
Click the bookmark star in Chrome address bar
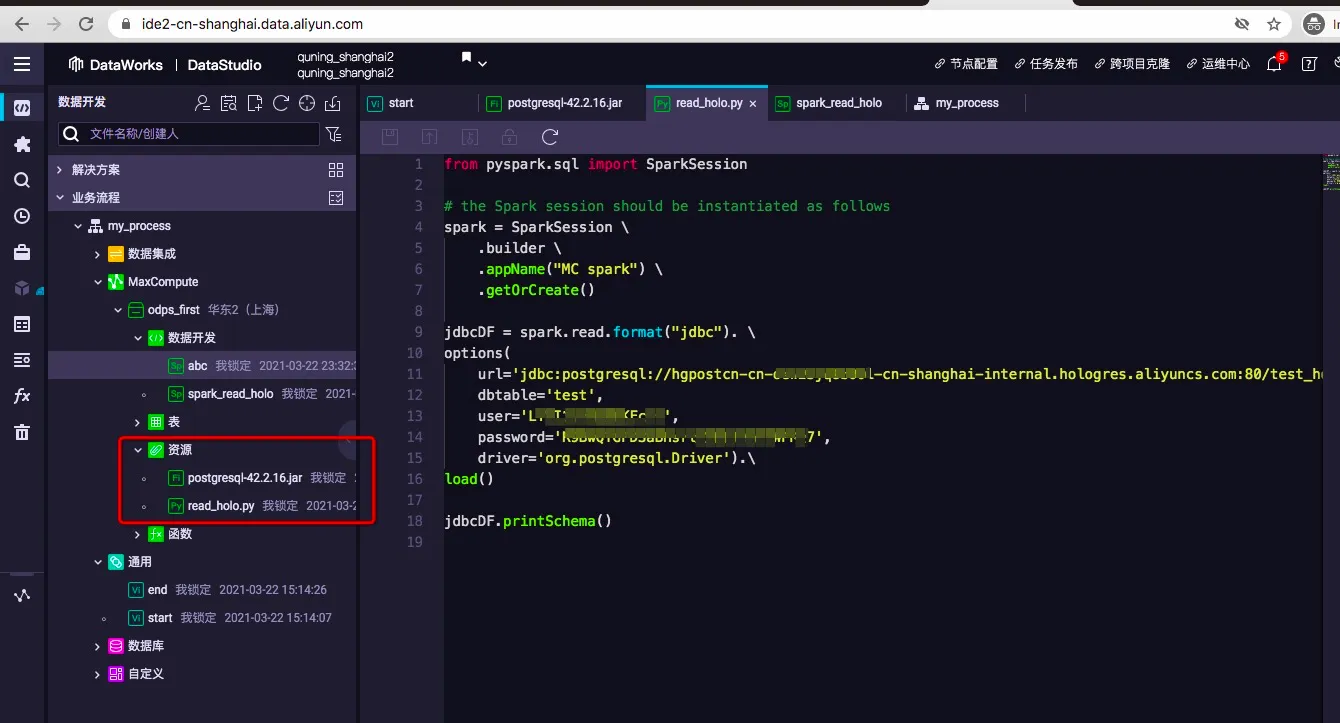[x=1274, y=23]
